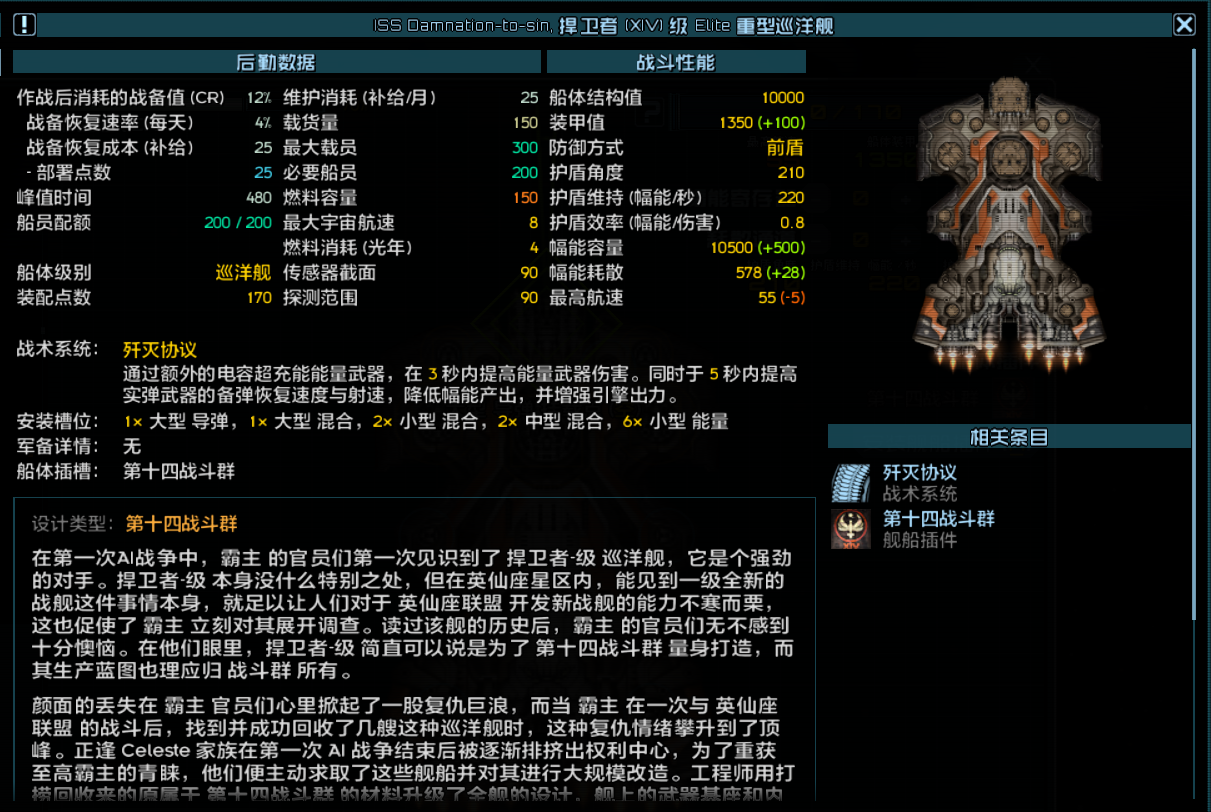The image size is (1211, 812).
Task: Click the first lore paragraph about 第一次AI战争
Action: (412, 614)
